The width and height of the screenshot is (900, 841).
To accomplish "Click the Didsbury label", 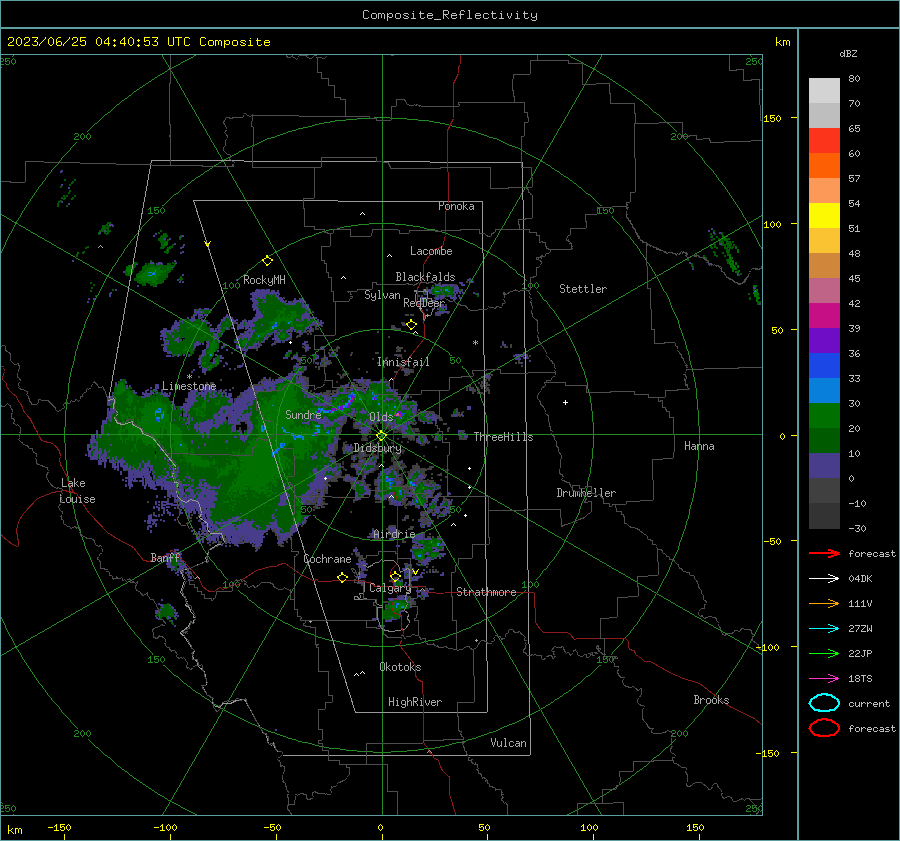I will (377, 448).
